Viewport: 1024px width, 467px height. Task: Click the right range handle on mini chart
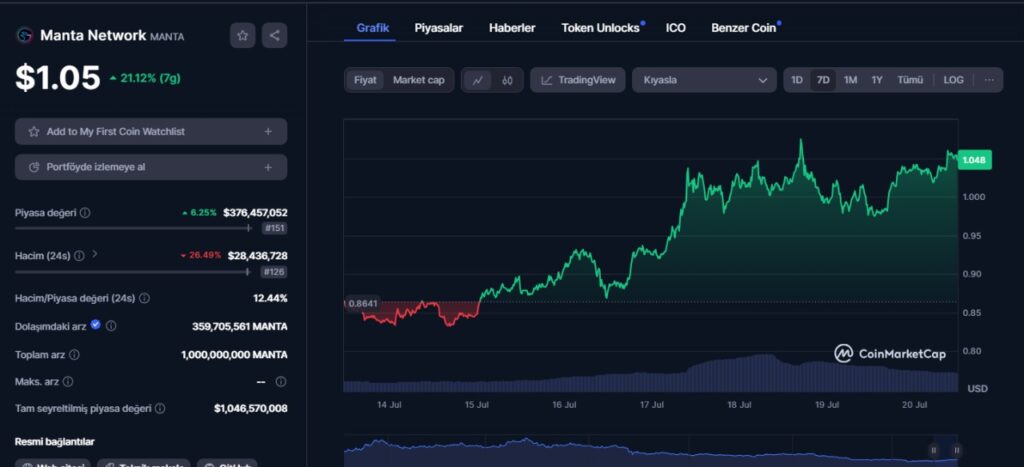[956, 450]
